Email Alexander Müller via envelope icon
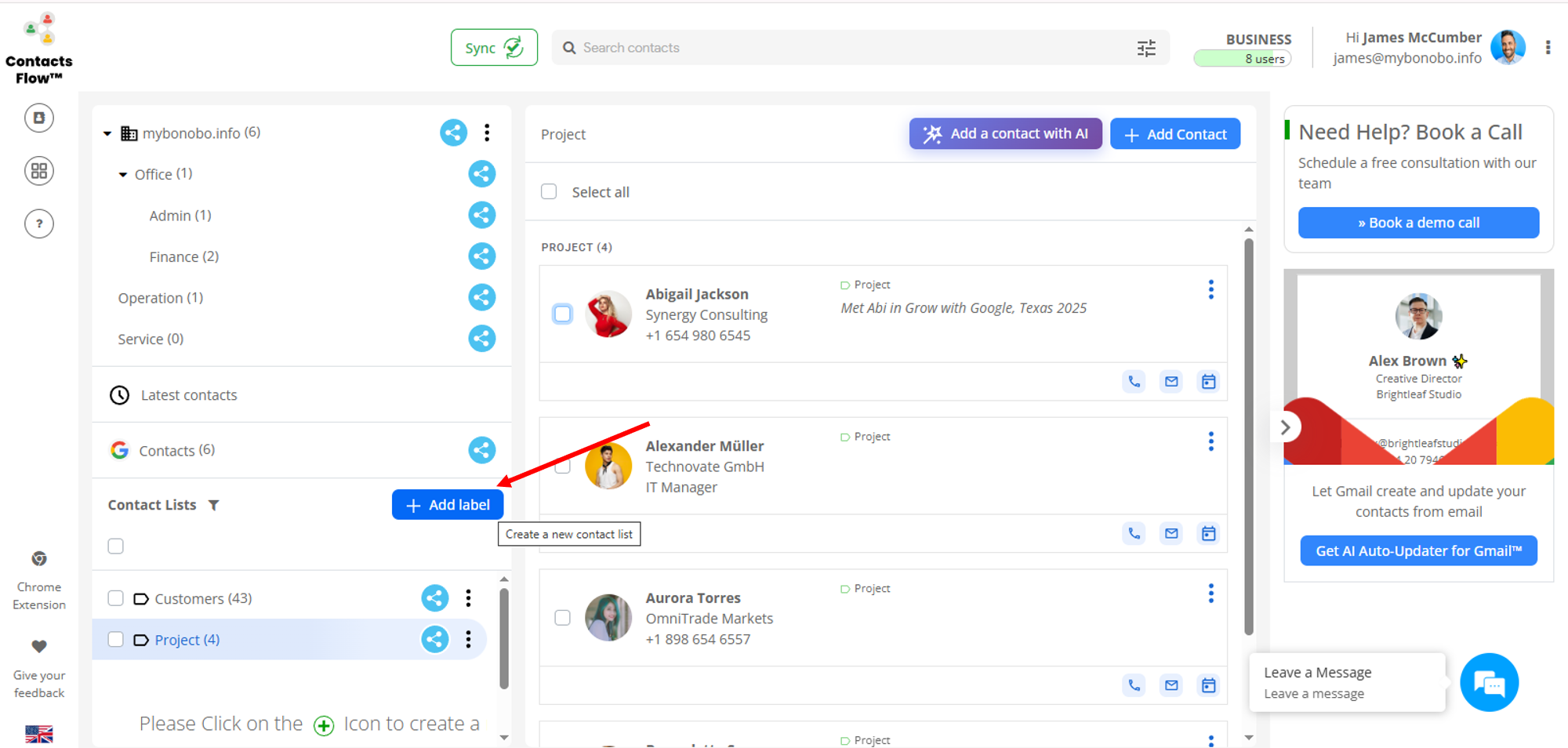 click(x=1171, y=534)
